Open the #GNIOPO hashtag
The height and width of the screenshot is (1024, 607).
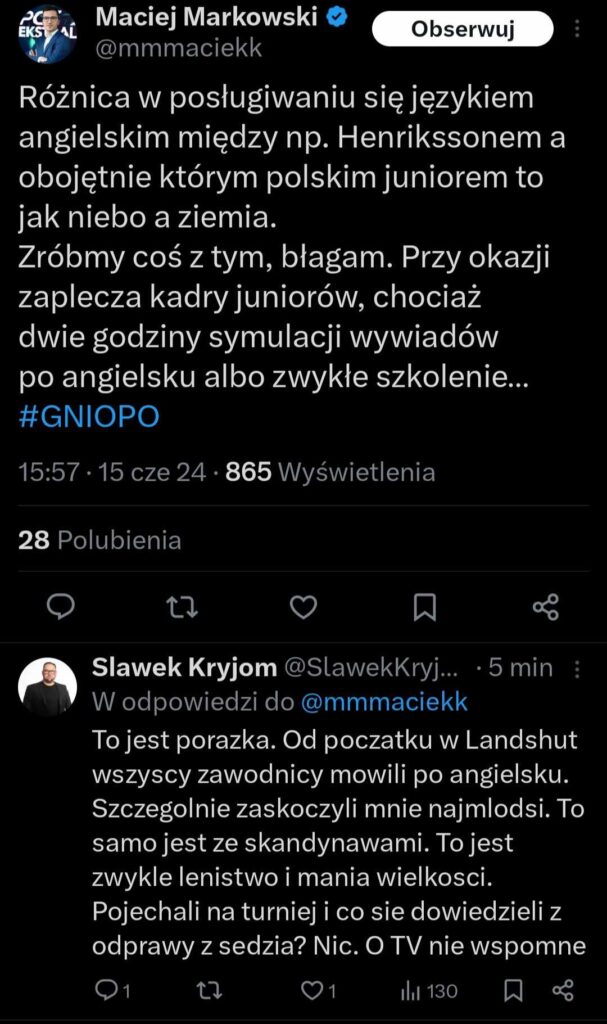[89, 417]
